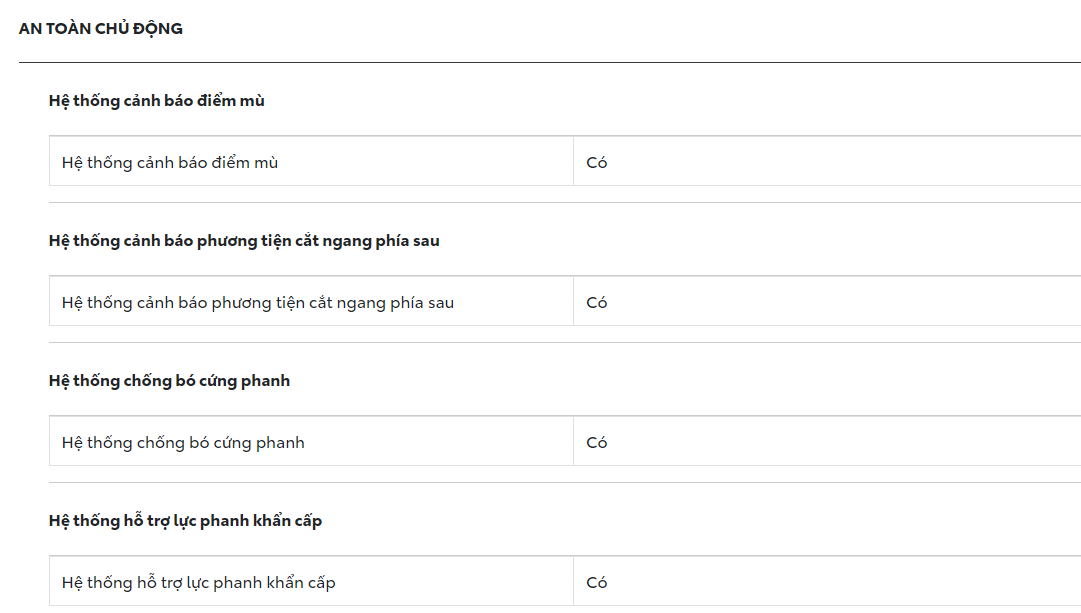Select bold 'Hệ thống hỗ trợ lực phanh khẩn cấp' heading

click(185, 521)
